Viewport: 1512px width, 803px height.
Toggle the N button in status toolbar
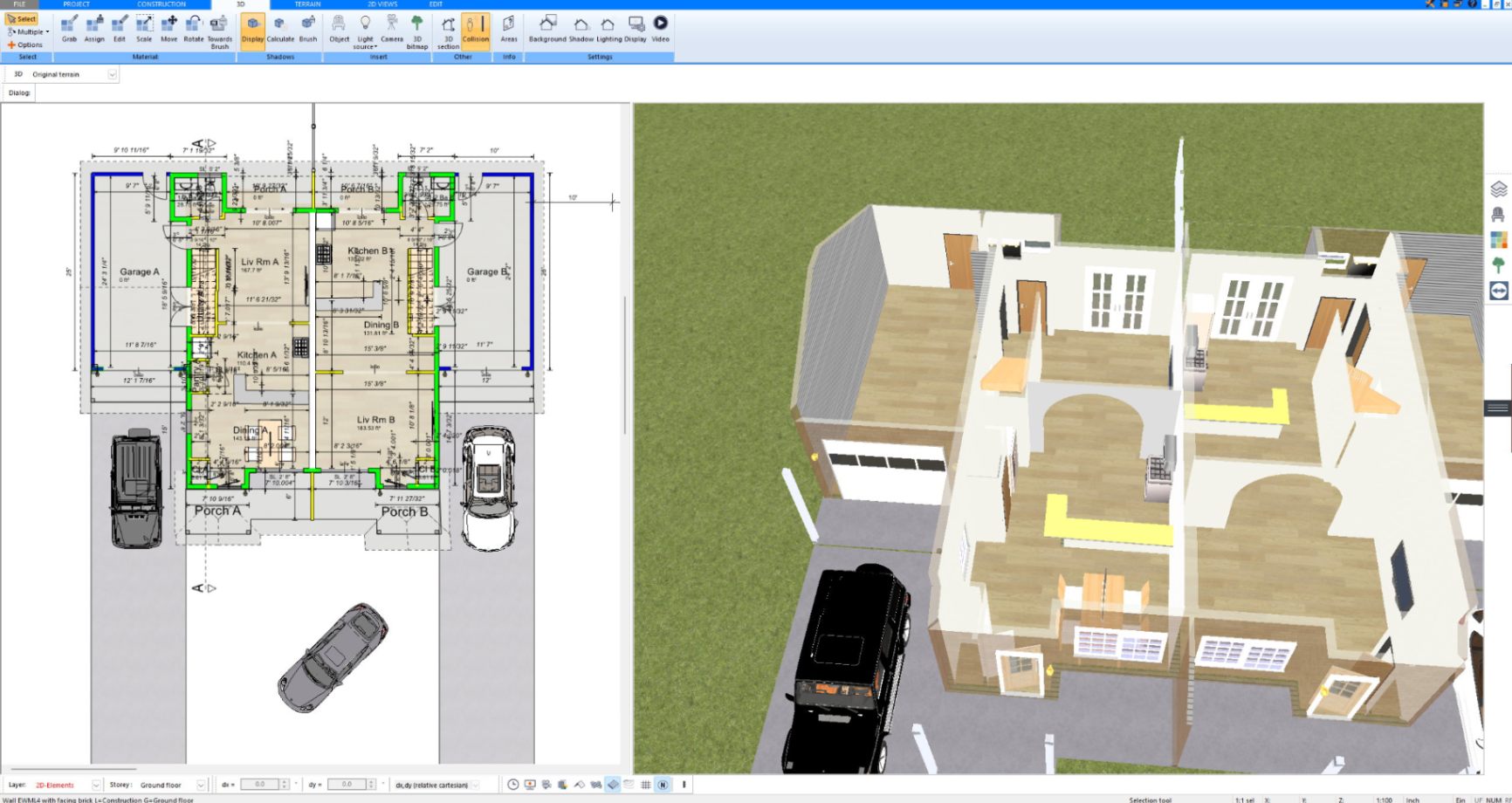[663, 785]
